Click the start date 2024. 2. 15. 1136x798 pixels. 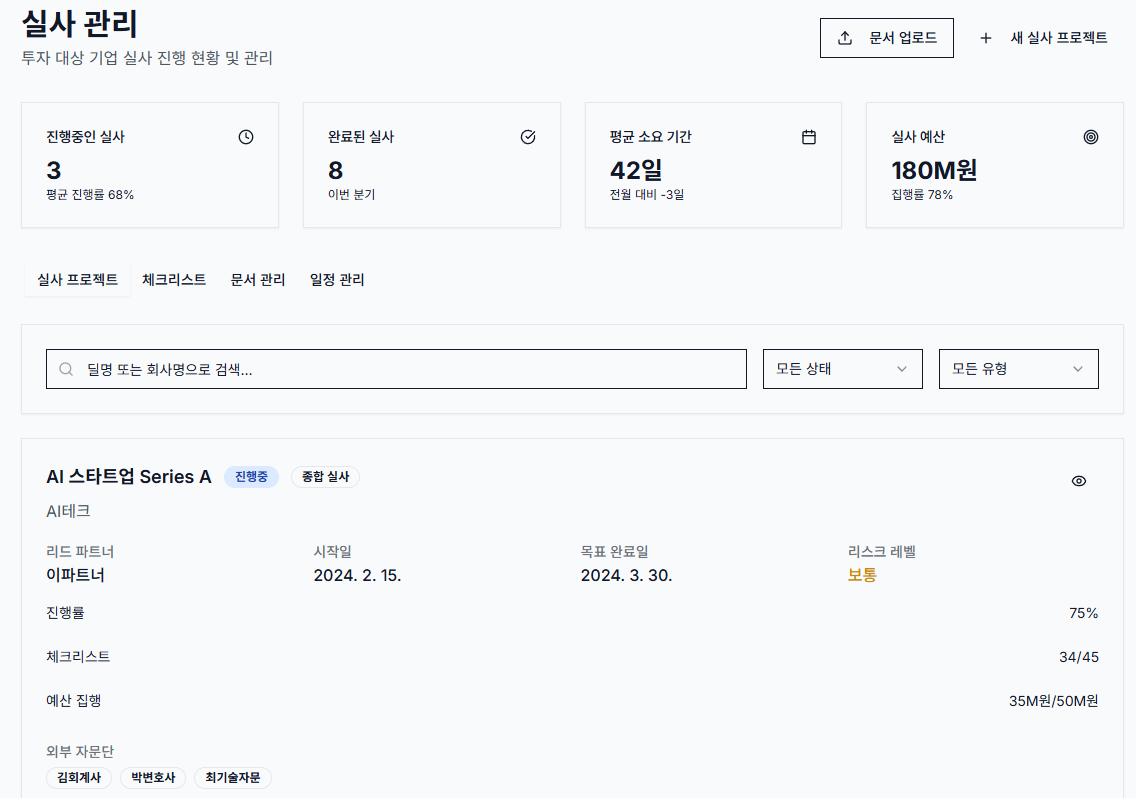[357, 575]
